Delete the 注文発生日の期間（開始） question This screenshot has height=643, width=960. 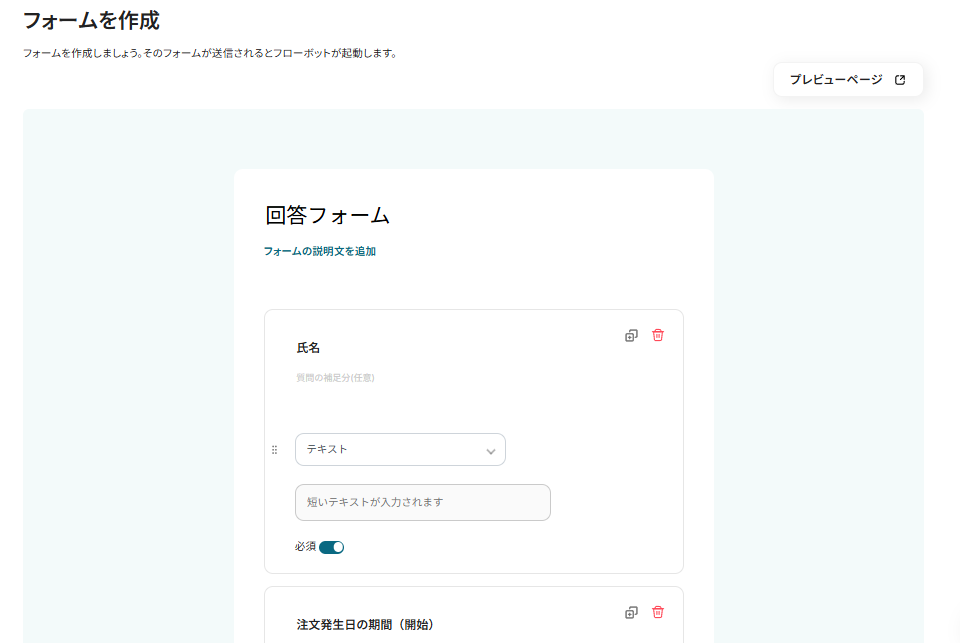pyautogui.click(x=658, y=612)
